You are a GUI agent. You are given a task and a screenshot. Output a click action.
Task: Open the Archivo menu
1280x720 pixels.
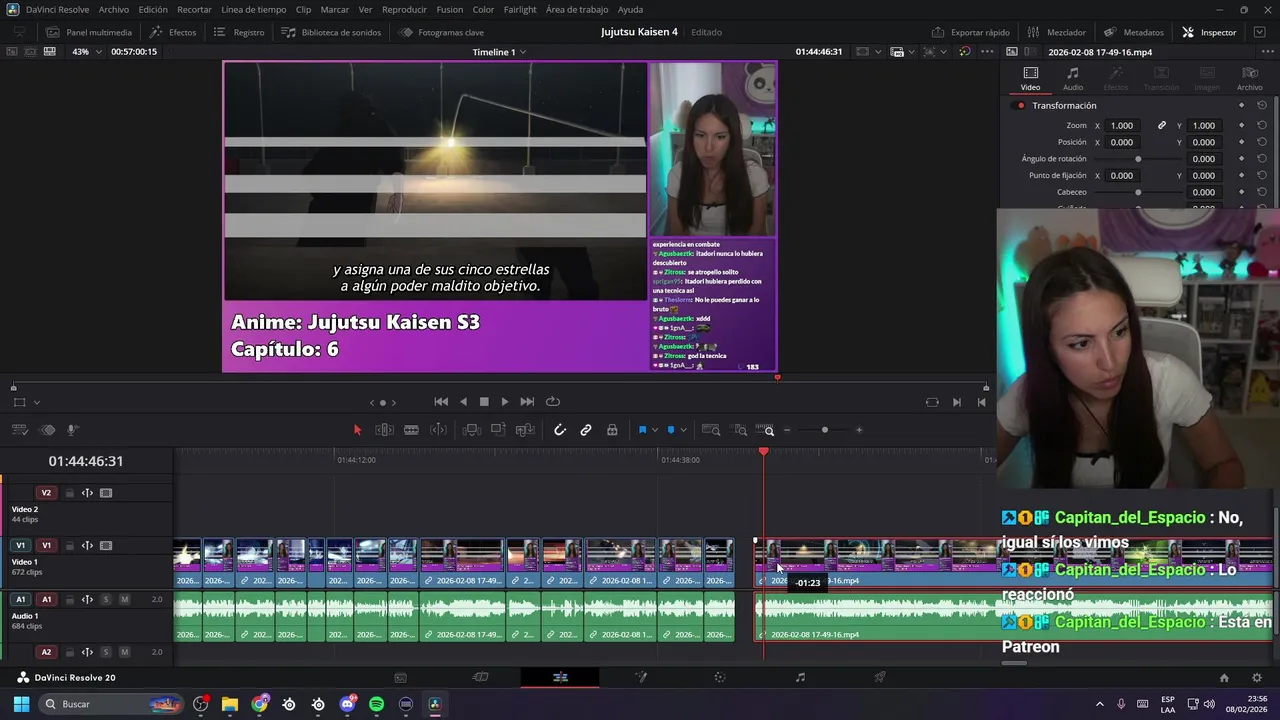114,10
